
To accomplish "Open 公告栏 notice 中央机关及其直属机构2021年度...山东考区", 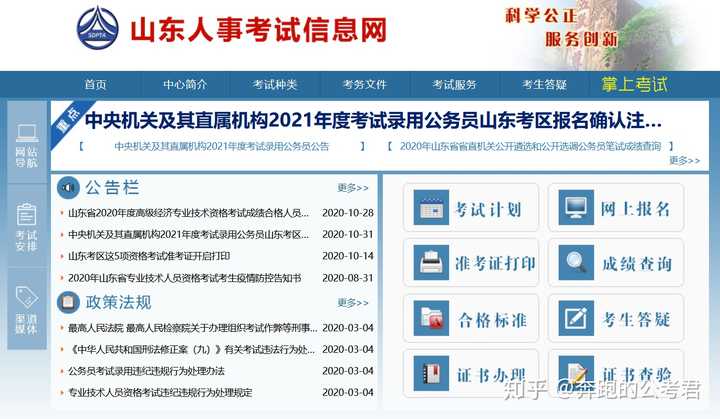I will tap(188, 235).
